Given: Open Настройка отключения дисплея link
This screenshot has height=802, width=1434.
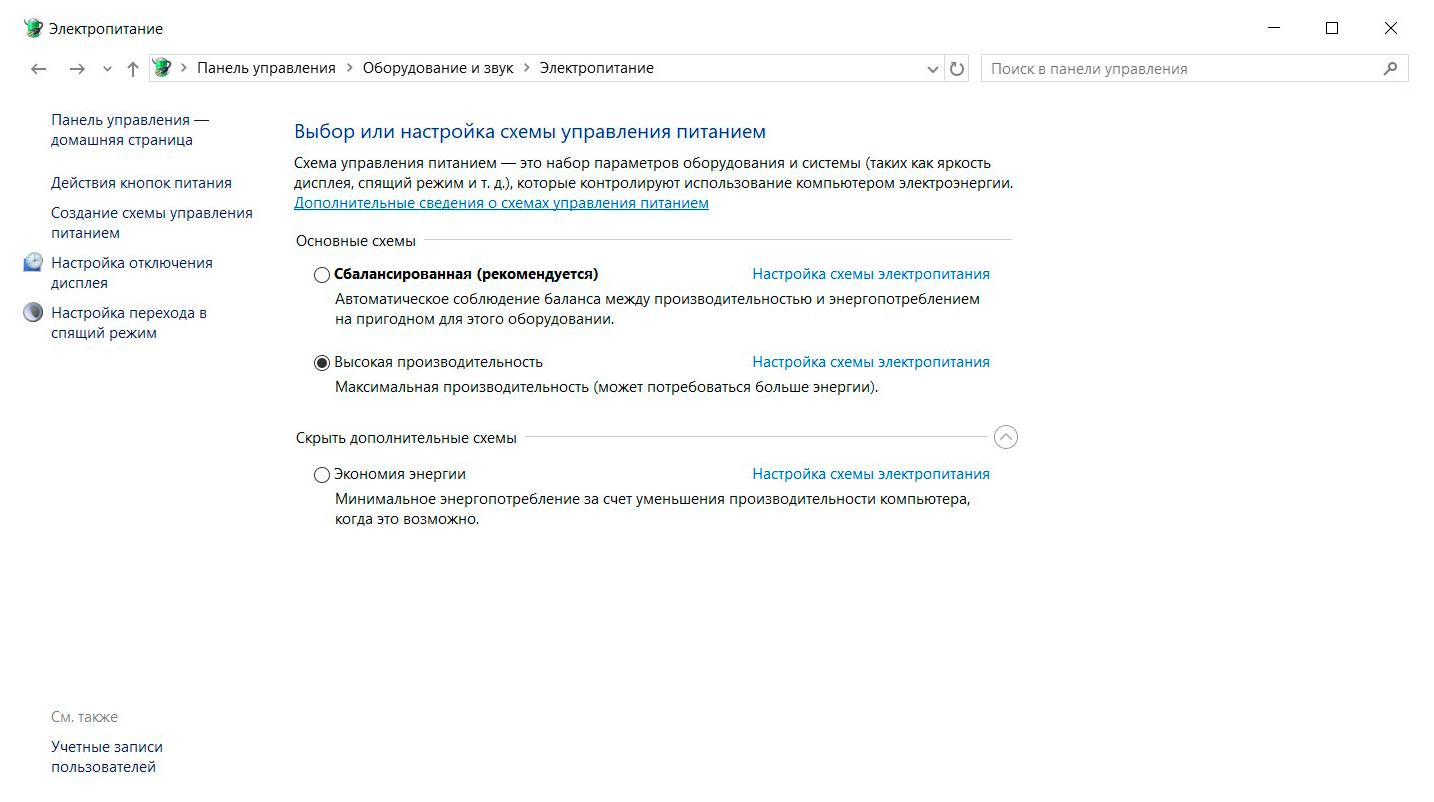Looking at the screenshot, I should click(x=132, y=273).
